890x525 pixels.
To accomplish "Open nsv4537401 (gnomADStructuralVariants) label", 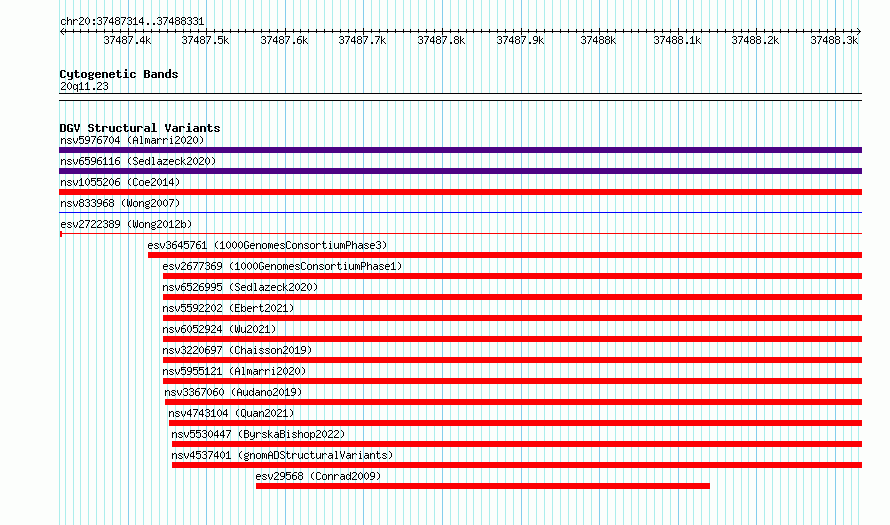I will tap(282, 455).
